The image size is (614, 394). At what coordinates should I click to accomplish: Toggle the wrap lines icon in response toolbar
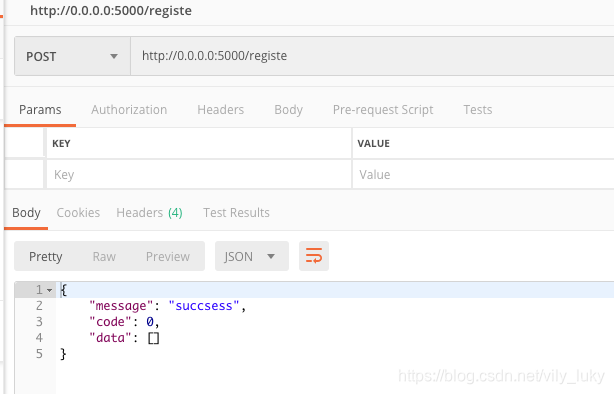[x=314, y=256]
